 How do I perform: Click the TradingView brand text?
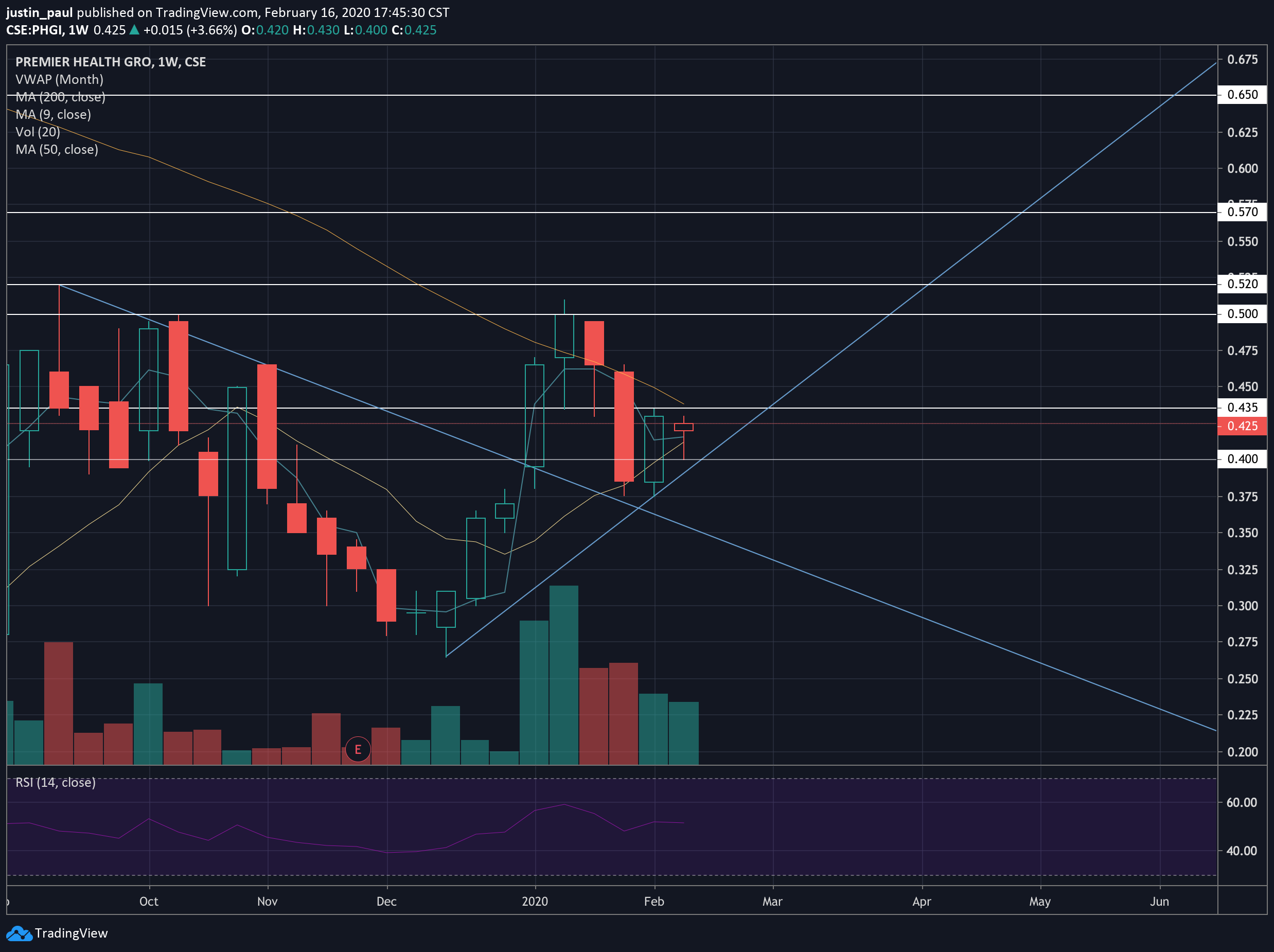71,933
